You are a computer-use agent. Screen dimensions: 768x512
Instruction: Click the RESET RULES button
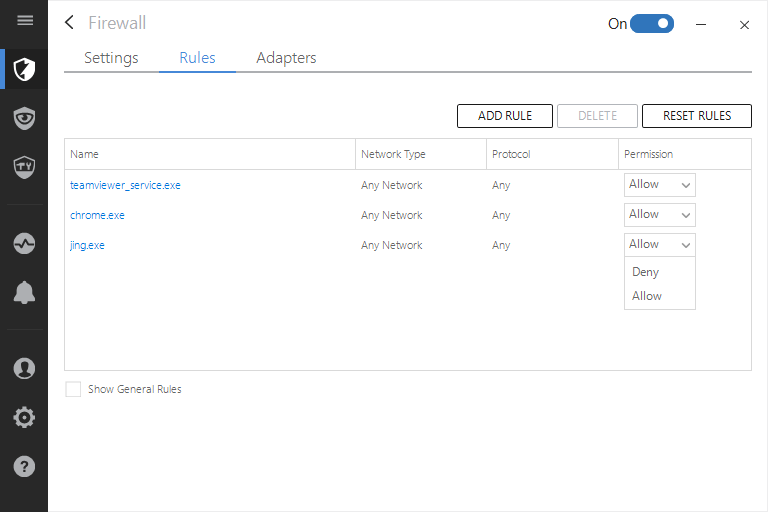click(697, 116)
